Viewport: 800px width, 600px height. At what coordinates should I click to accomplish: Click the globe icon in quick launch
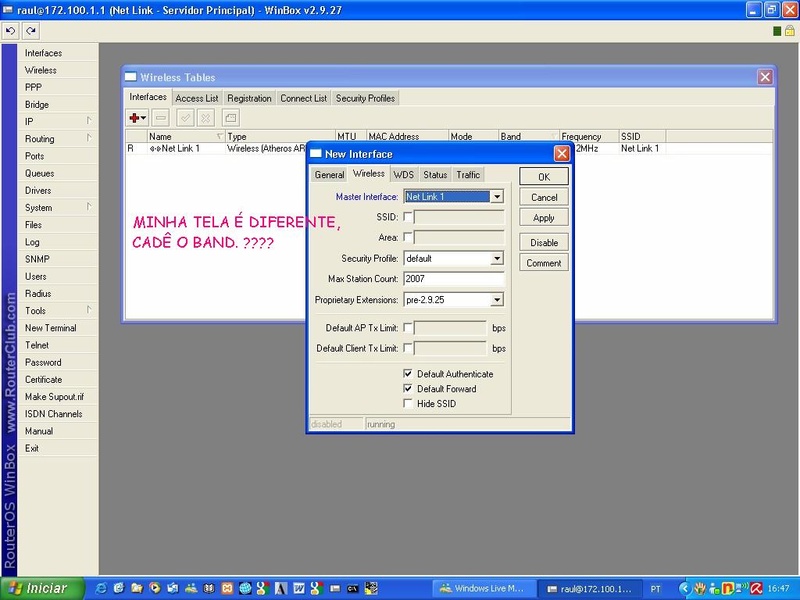(245, 588)
